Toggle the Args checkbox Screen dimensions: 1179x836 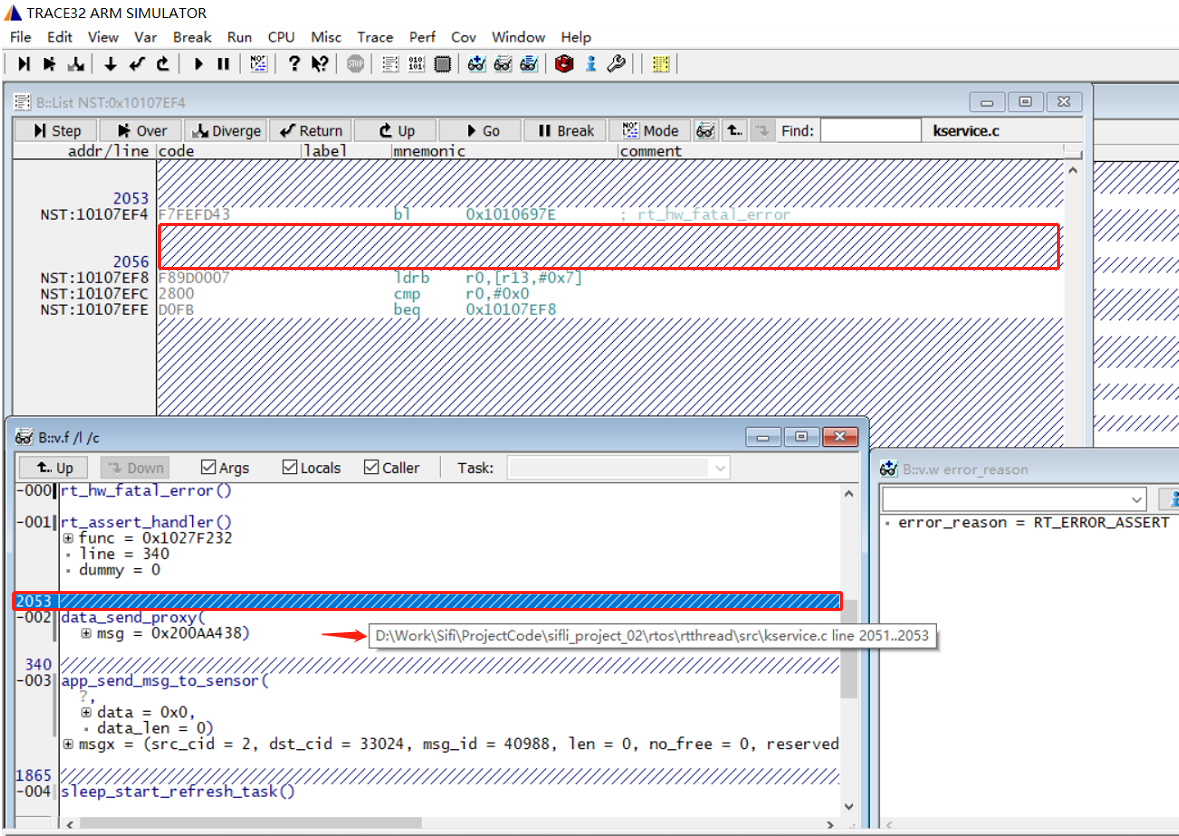tap(208, 468)
